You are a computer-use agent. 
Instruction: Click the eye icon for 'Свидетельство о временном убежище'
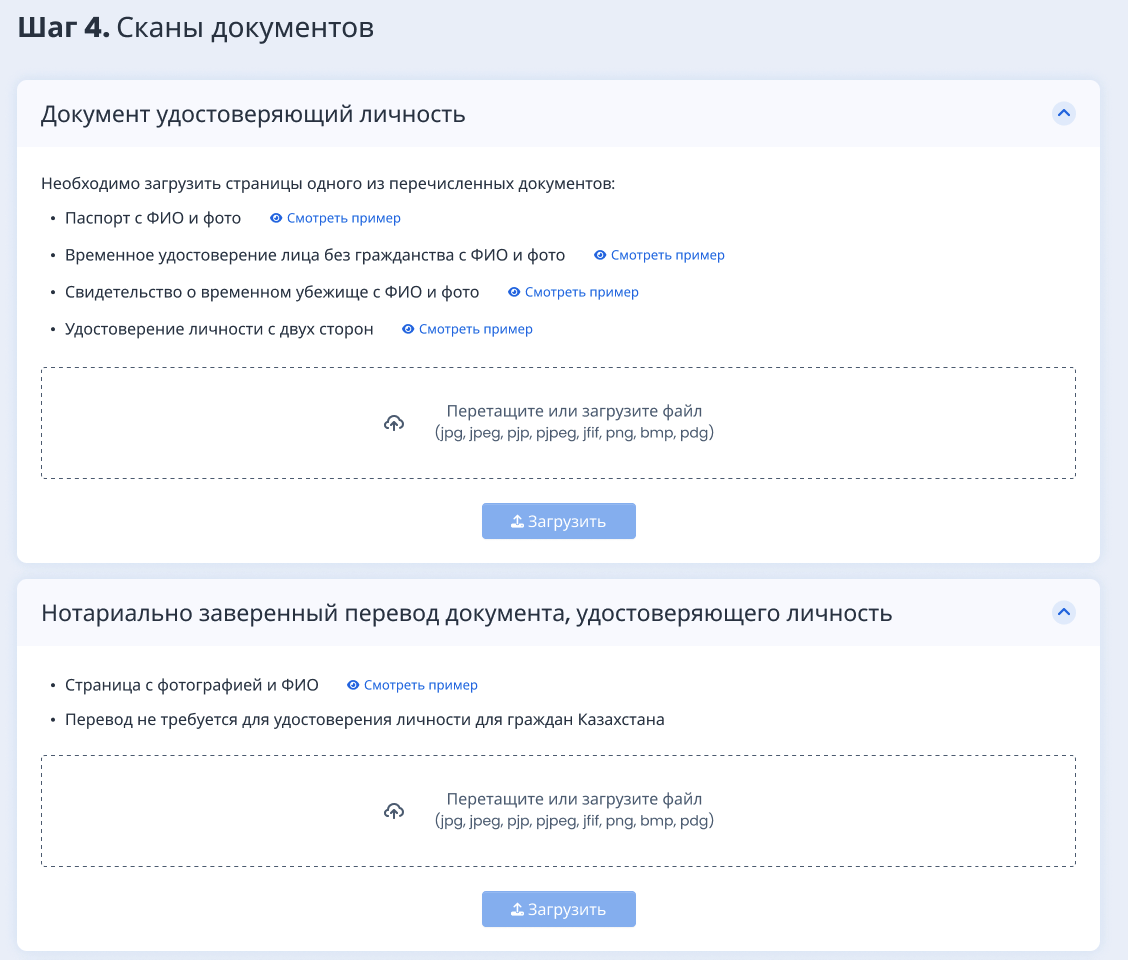(x=514, y=292)
